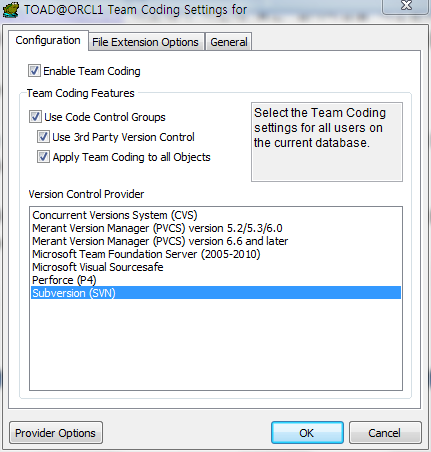Image resolution: width=431 pixels, height=452 pixels.
Task: Switch to the Configuration tab
Action: 48,40
